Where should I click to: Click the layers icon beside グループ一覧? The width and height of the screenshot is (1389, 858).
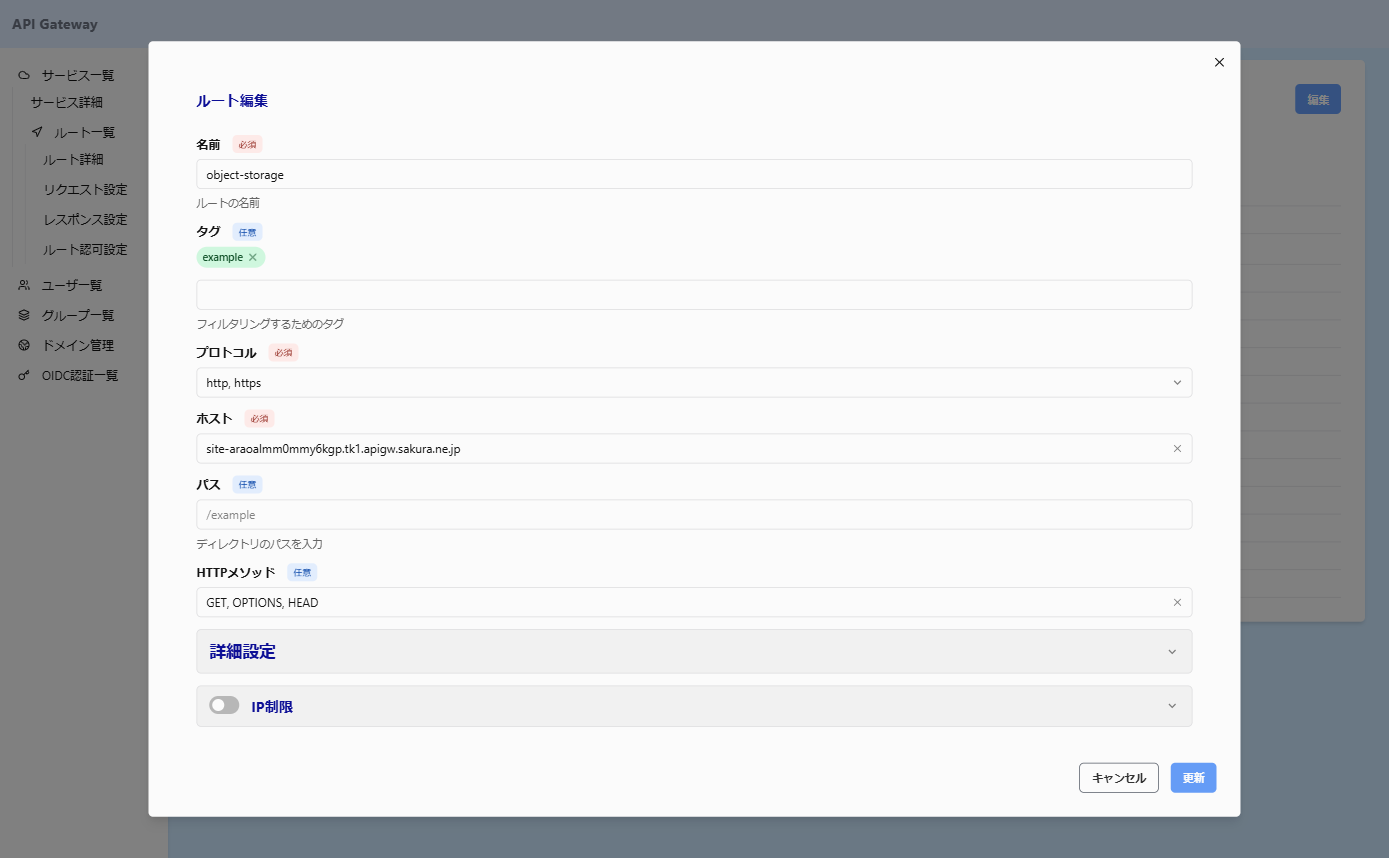tap(24, 316)
